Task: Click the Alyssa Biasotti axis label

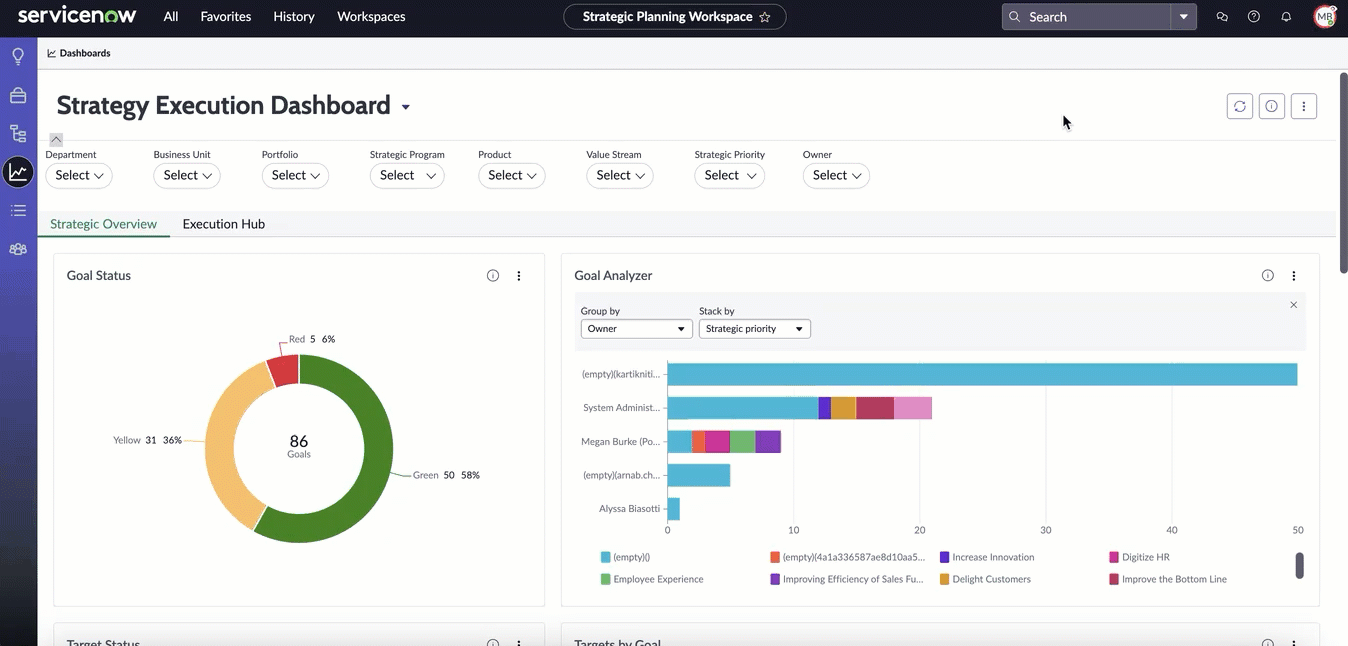Action: click(630, 509)
